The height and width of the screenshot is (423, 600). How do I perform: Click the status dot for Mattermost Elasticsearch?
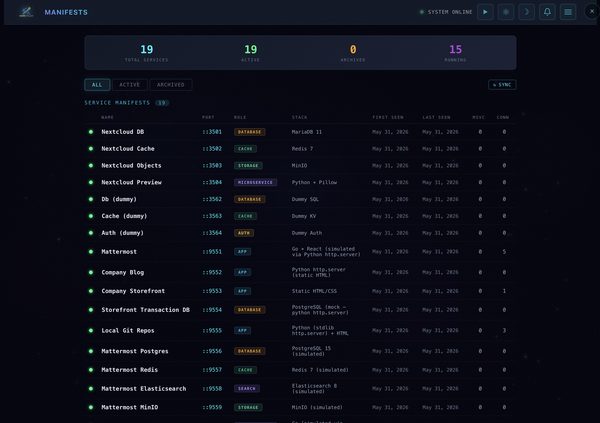point(91,389)
